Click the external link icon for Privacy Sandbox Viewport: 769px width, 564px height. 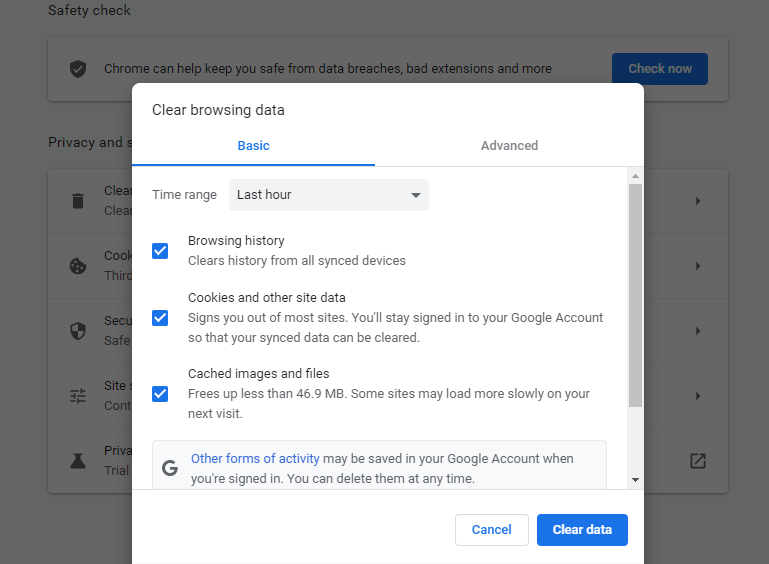(x=698, y=461)
